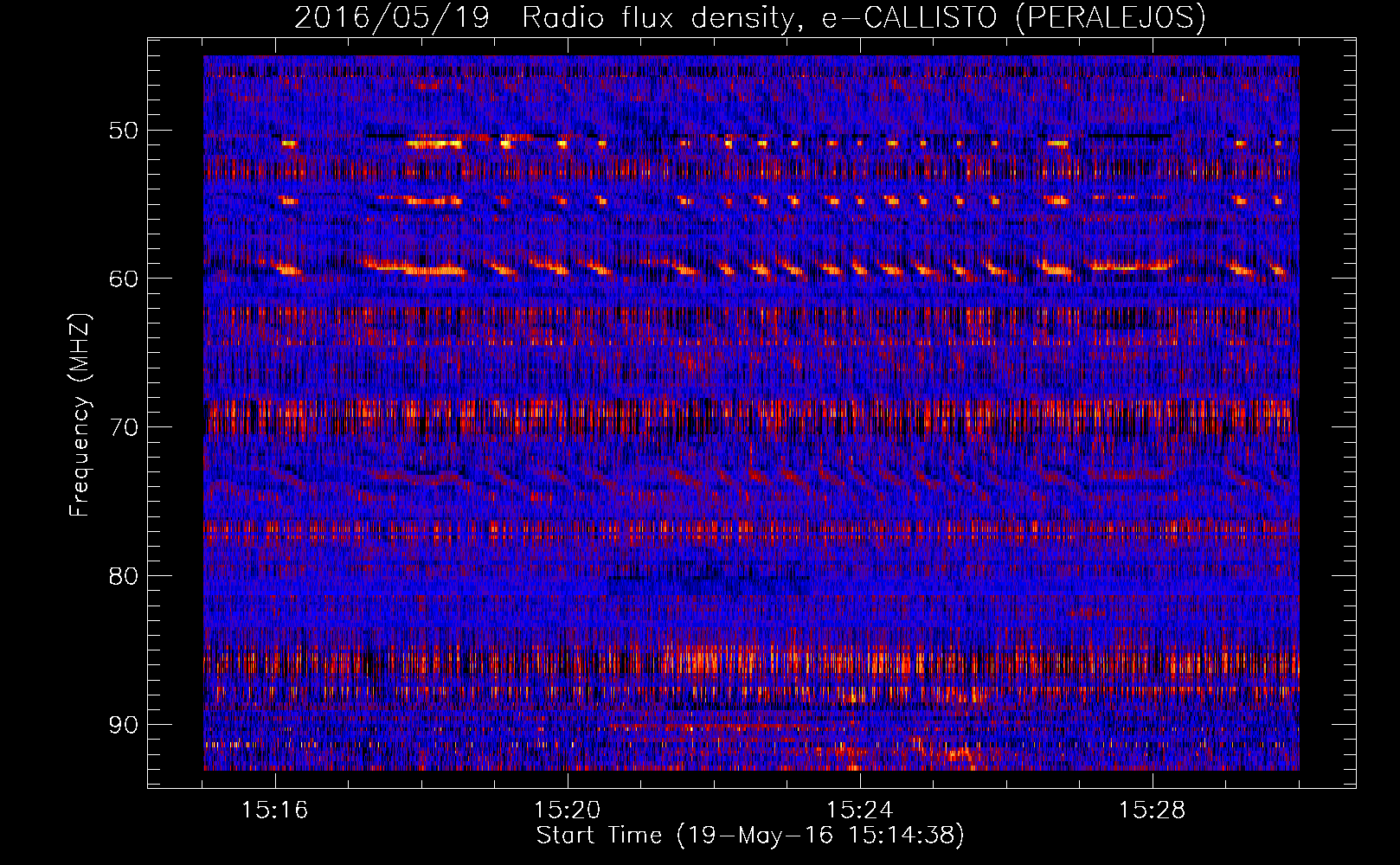
Task: Click the 60 MHz frequency tick label
Action: pyautogui.click(x=123, y=279)
